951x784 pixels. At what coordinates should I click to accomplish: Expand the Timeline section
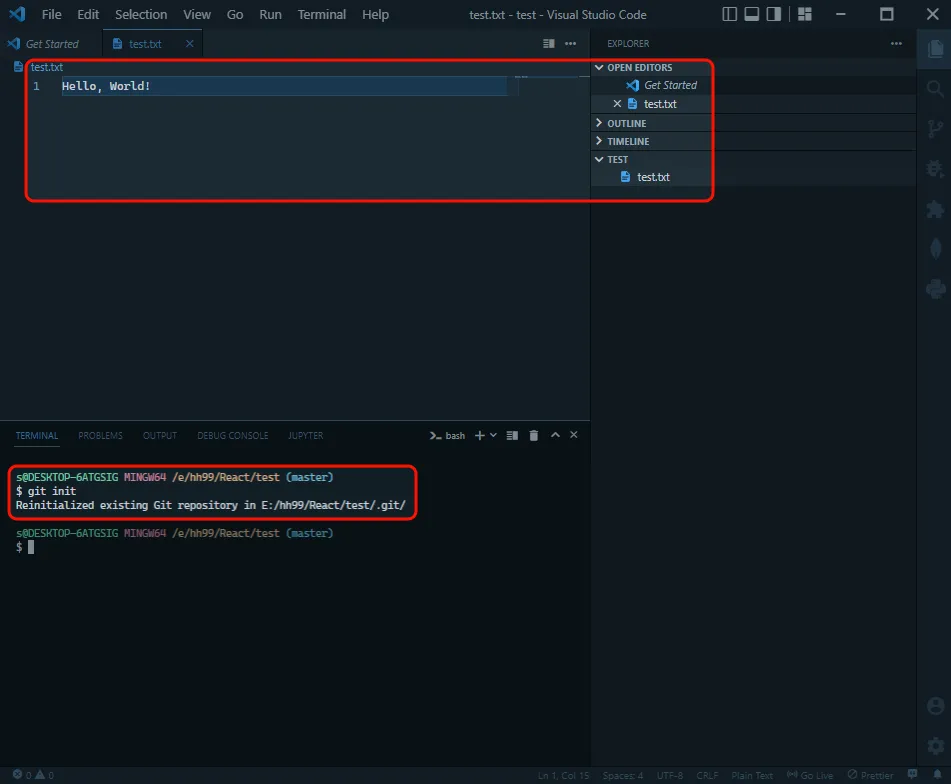pyautogui.click(x=599, y=141)
